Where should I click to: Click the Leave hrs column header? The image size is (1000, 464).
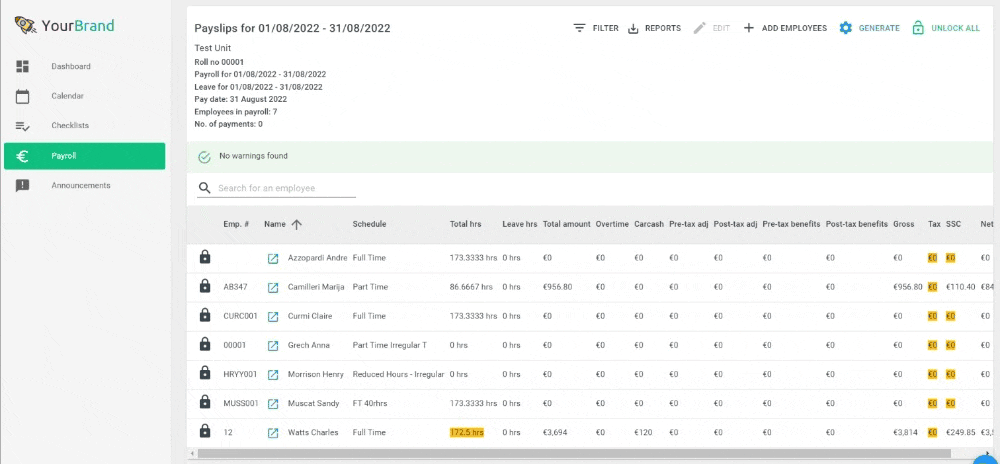click(520, 224)
